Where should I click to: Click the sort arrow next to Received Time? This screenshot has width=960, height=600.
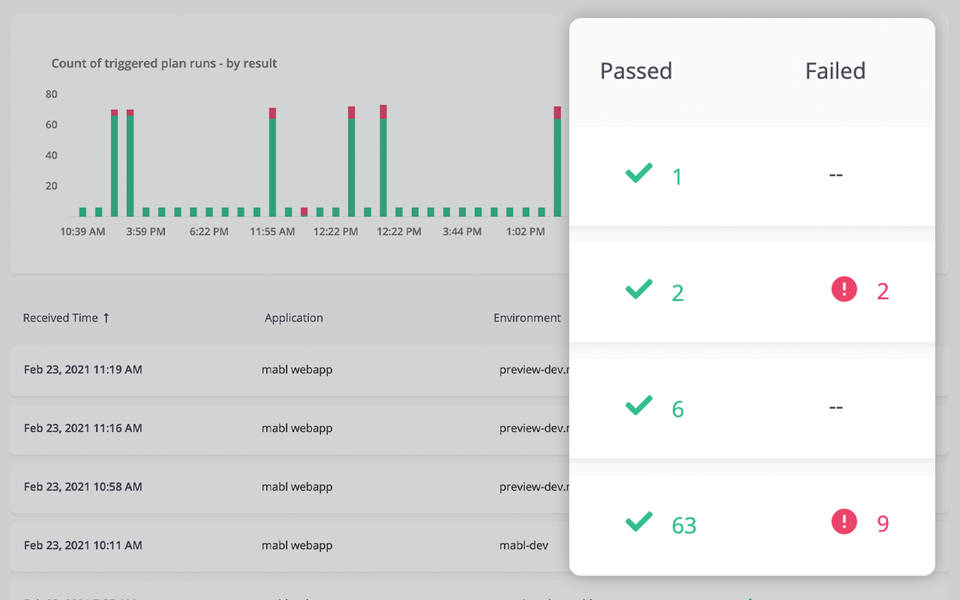pyautogui.click(x=107, y=318)
